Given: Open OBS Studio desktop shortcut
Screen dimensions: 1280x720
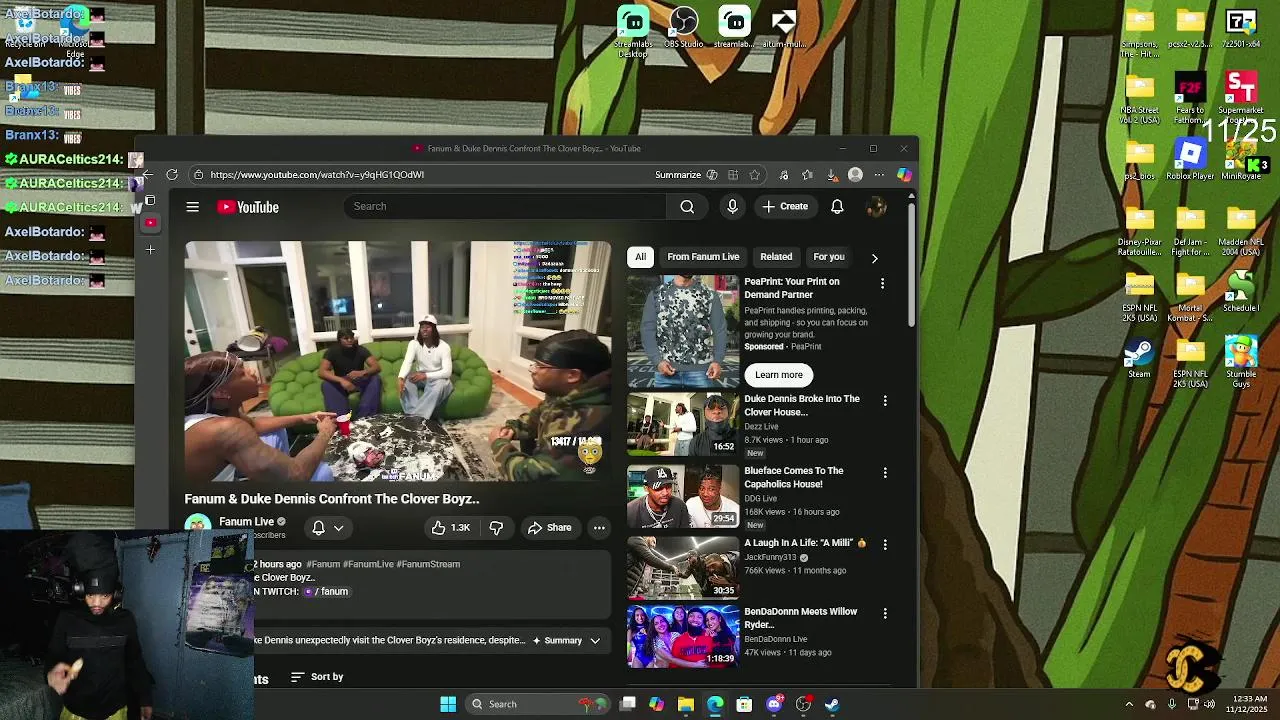Looking at the screenshot, I should [x=684, y=29].
